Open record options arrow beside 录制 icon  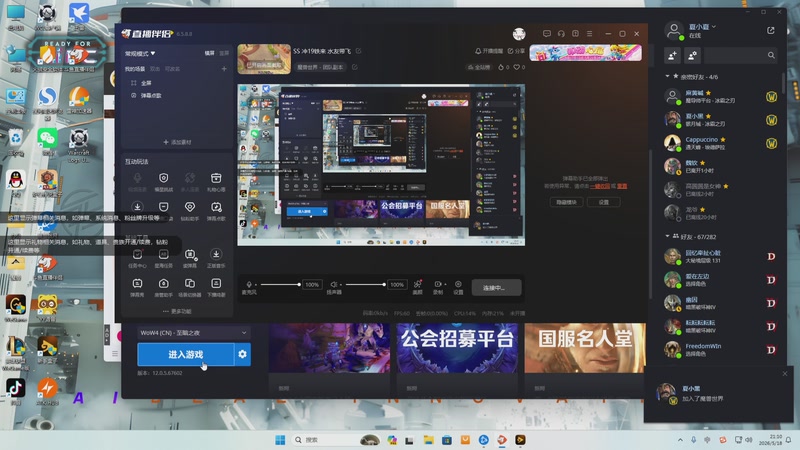pyautogui.click(x=445, y=284)
